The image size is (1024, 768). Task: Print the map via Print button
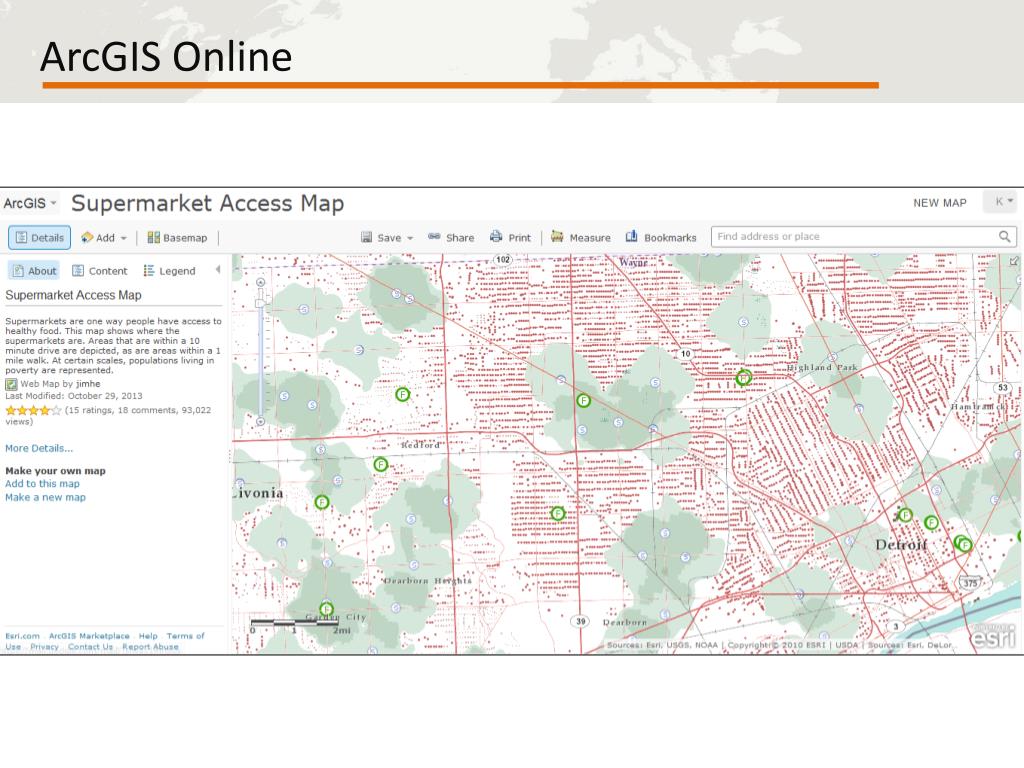click(511, 238)
